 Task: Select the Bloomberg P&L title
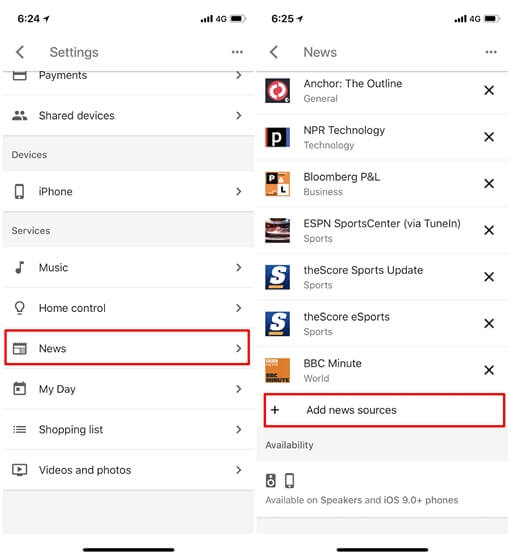tap(342, 176)
